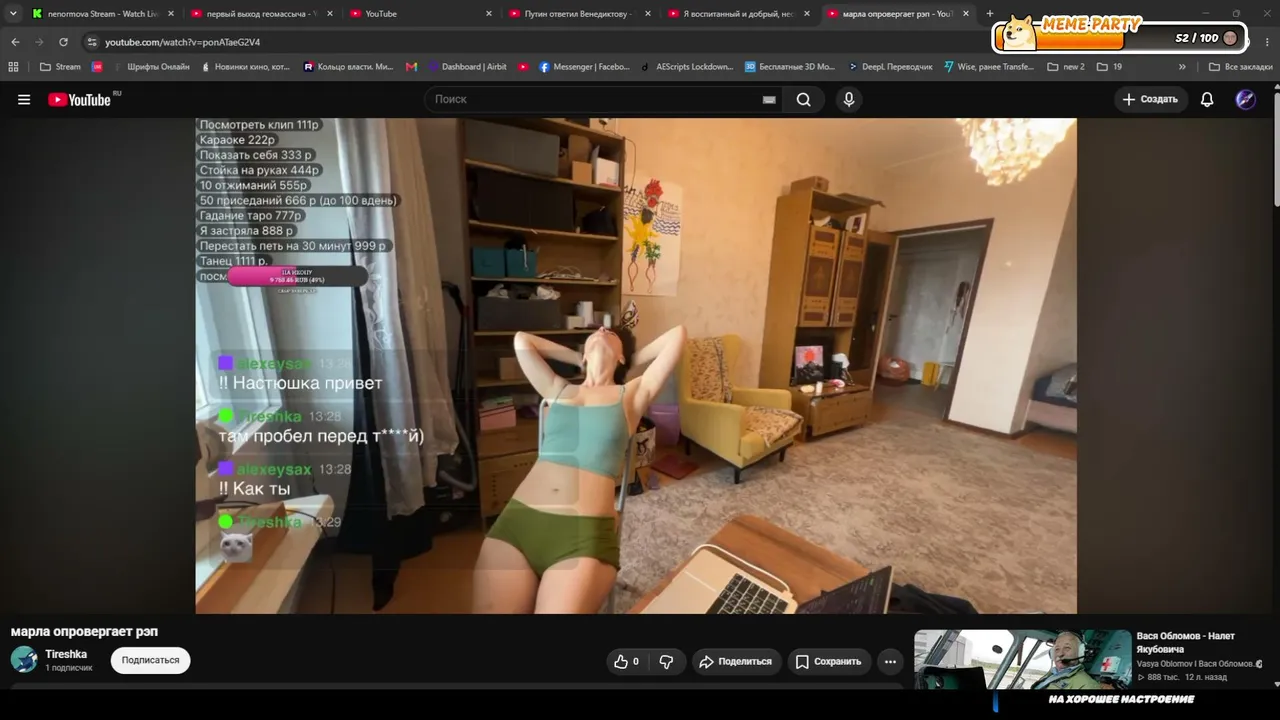The image size is (1280, 720).
Task: View site information icon in address bar
Action: 92,42
